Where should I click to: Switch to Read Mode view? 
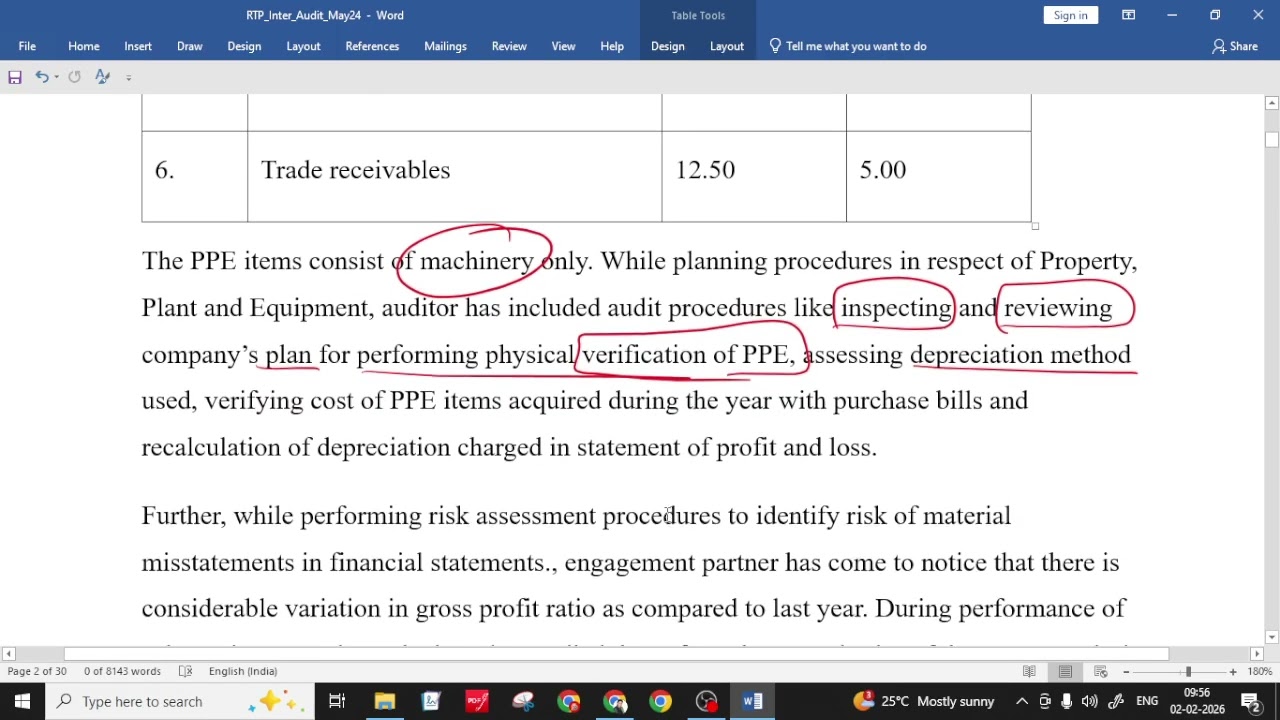(x=1029, y=671)
